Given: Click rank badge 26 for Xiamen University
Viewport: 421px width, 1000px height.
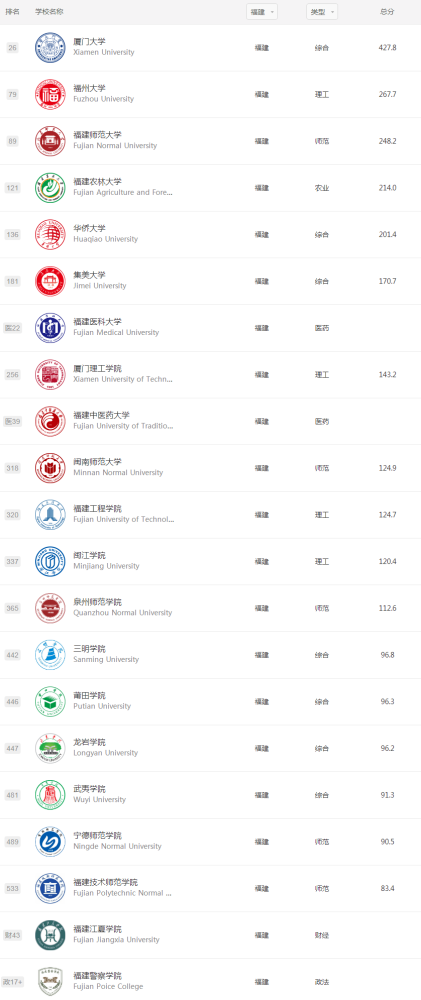Looking at the screenshot, I should 13,48.
